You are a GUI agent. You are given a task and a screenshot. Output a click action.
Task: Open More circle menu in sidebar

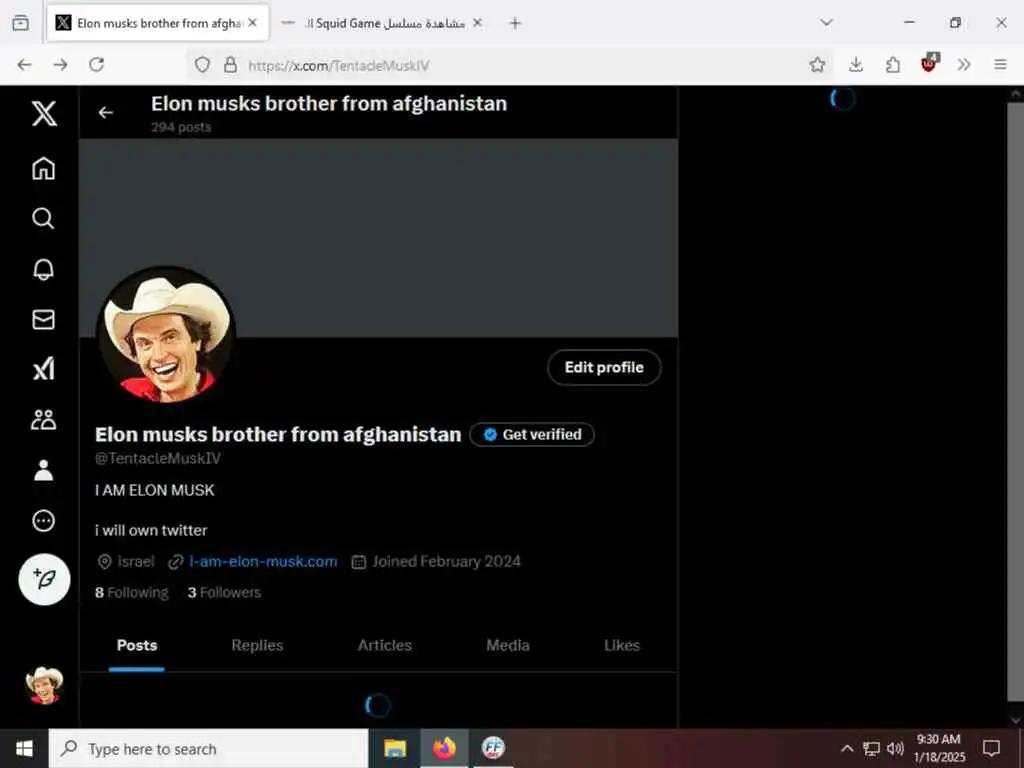[x=44, y=520]
